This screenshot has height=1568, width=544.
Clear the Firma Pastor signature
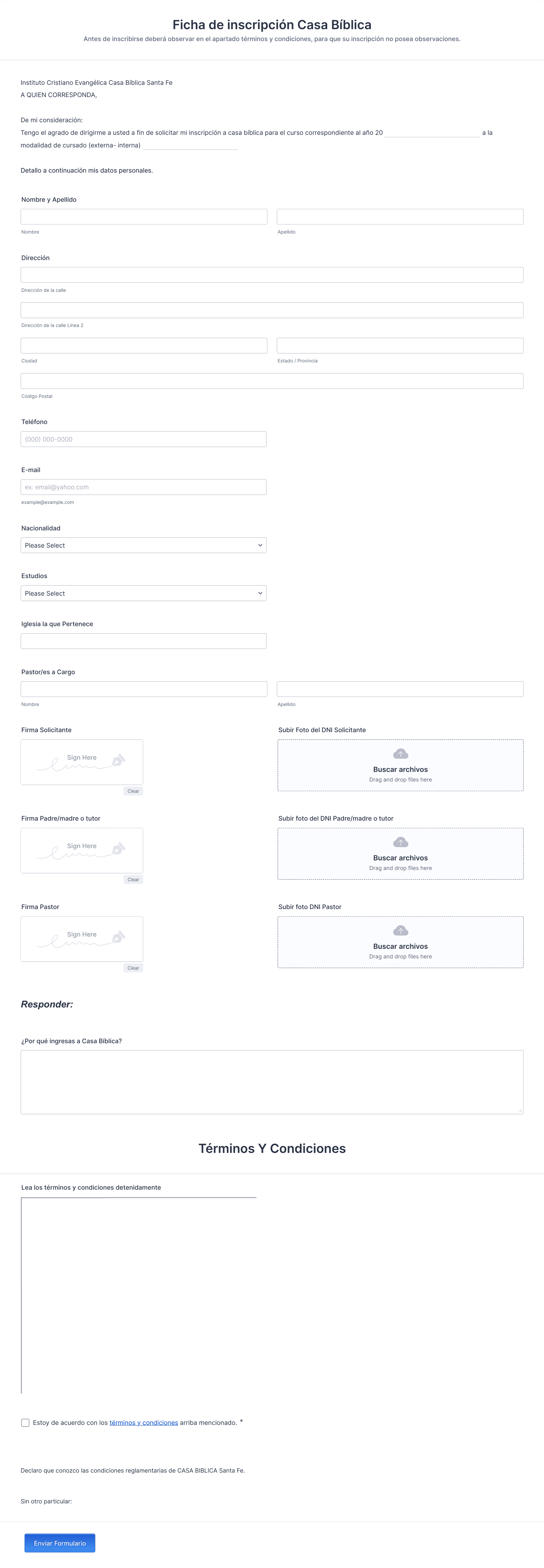pos(133,968)
